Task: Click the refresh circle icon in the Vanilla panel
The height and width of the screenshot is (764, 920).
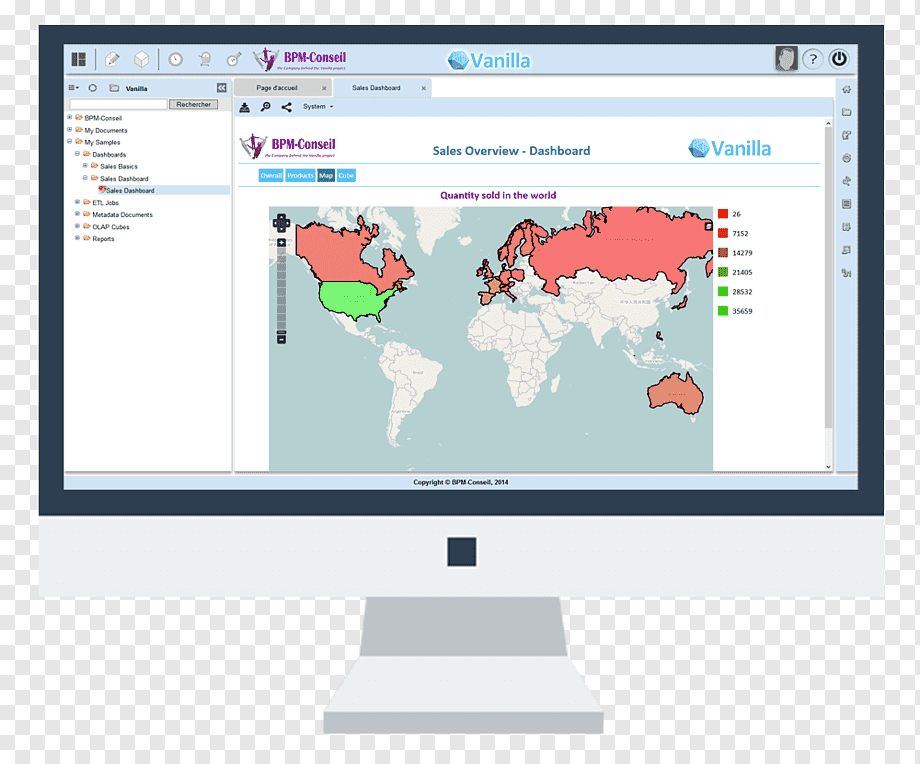Action: click(93, 88)
